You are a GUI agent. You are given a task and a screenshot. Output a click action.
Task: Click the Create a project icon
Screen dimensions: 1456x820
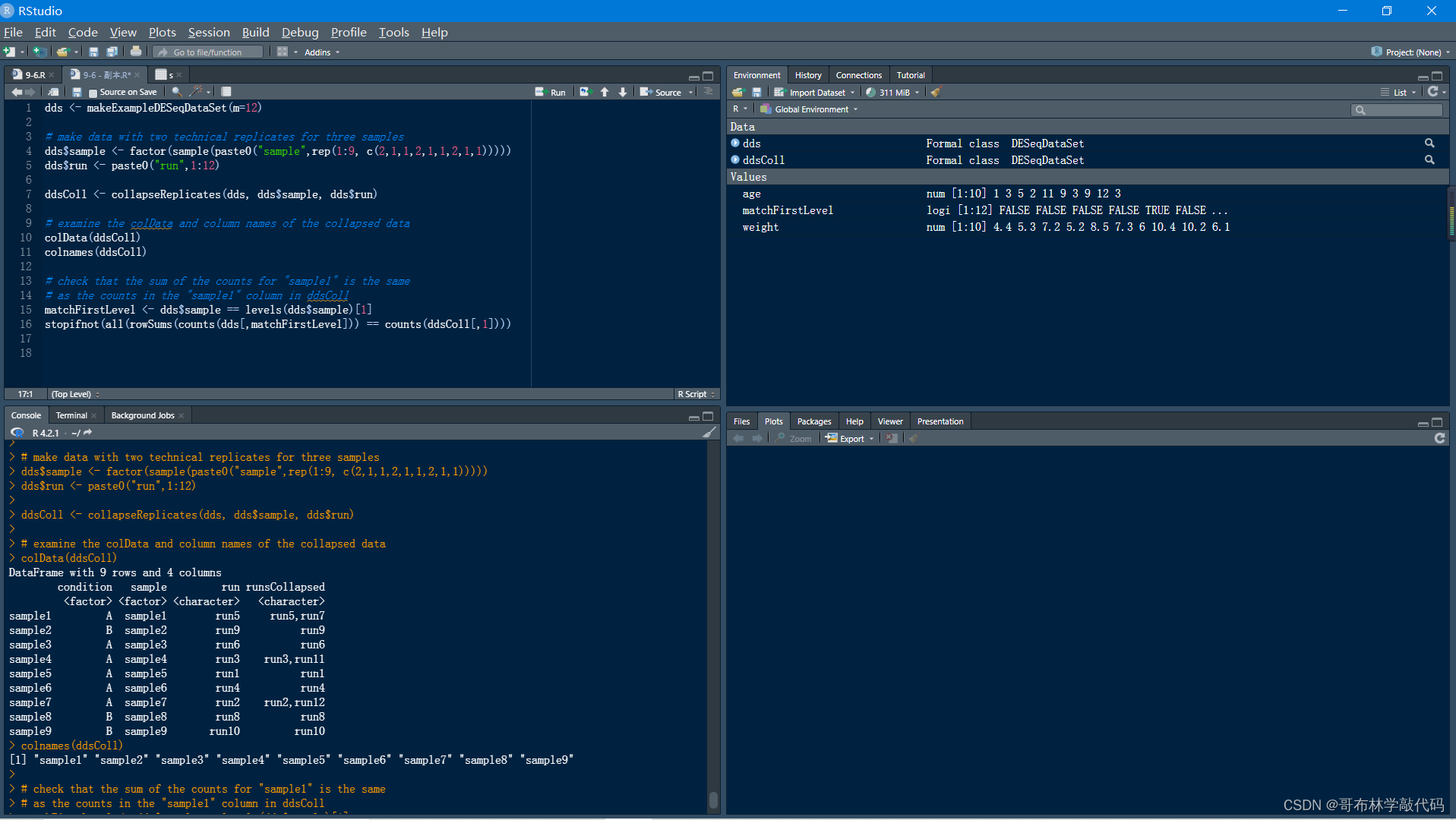39,52
